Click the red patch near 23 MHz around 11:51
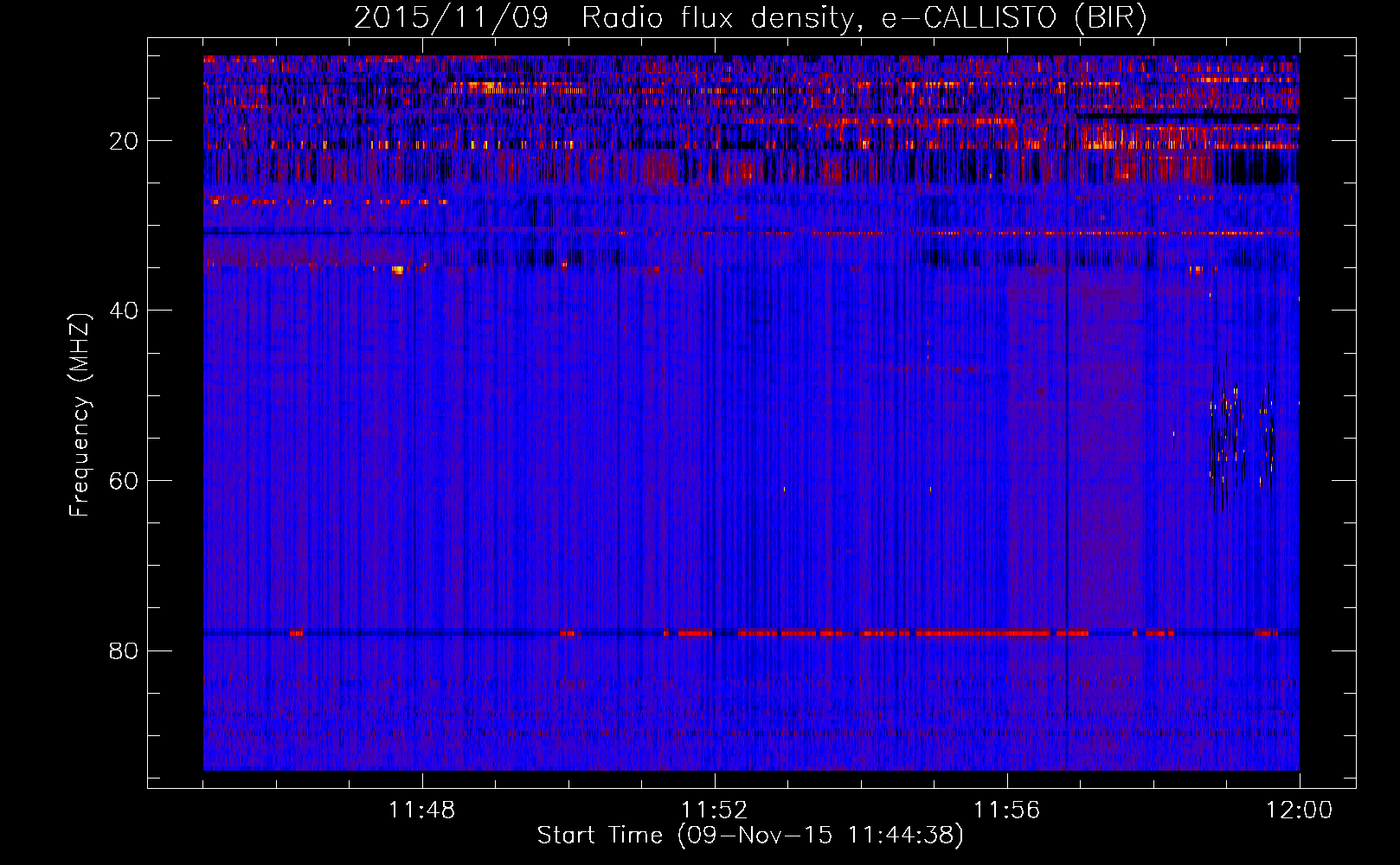Screen dimensions: 1400x865 (662, 167)
